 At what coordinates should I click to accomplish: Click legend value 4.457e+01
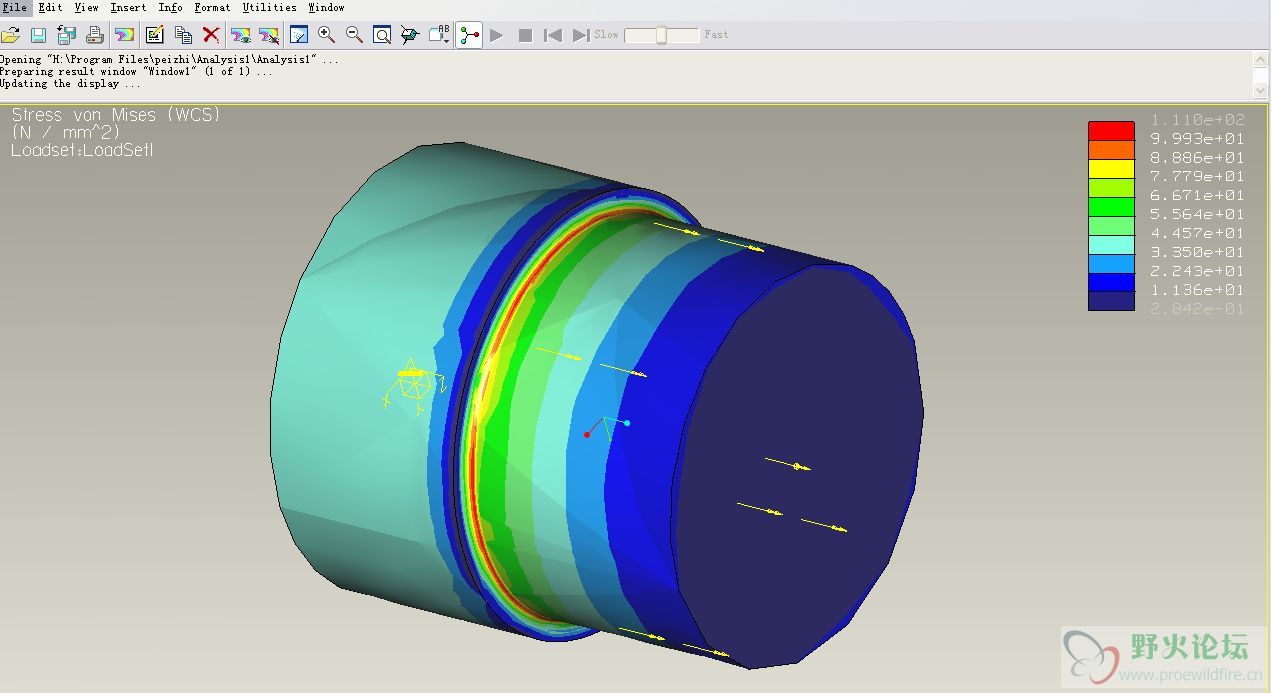click(1198, 234)
